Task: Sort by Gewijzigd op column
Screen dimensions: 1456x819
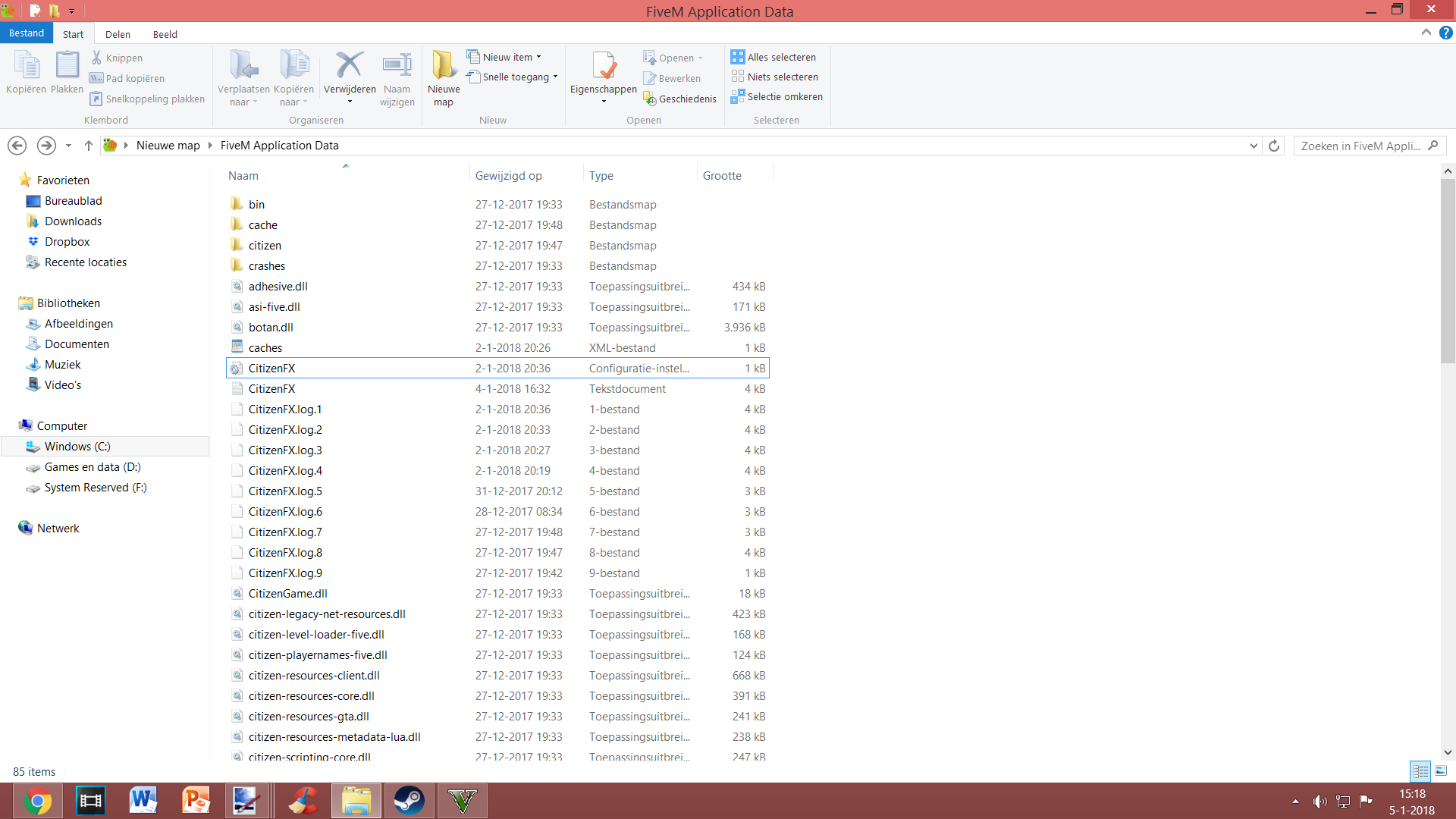Action: pos(526,175)
